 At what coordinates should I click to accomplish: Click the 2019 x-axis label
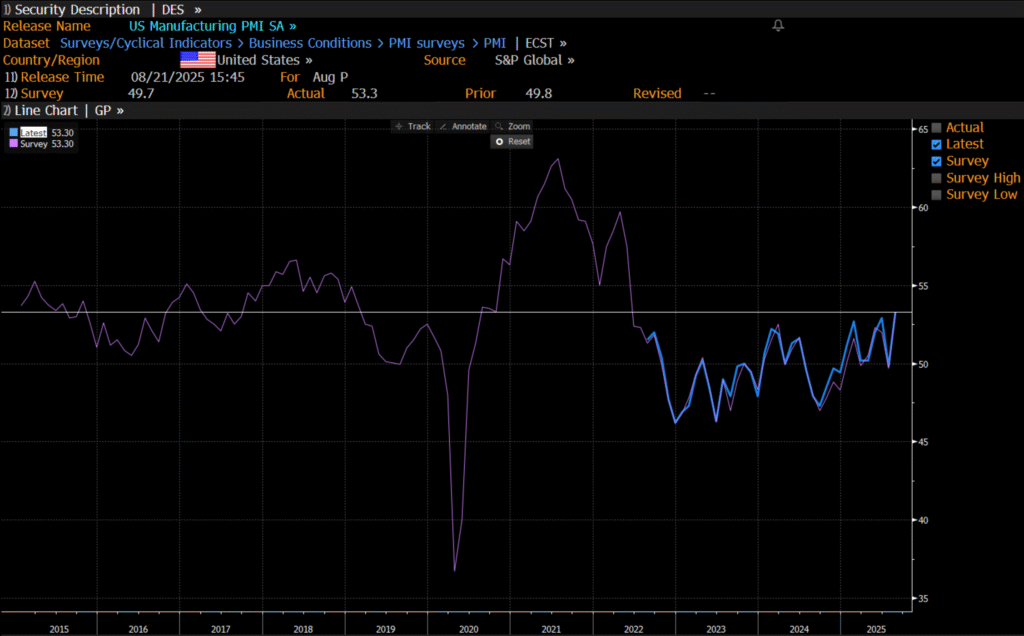[385, 629]
